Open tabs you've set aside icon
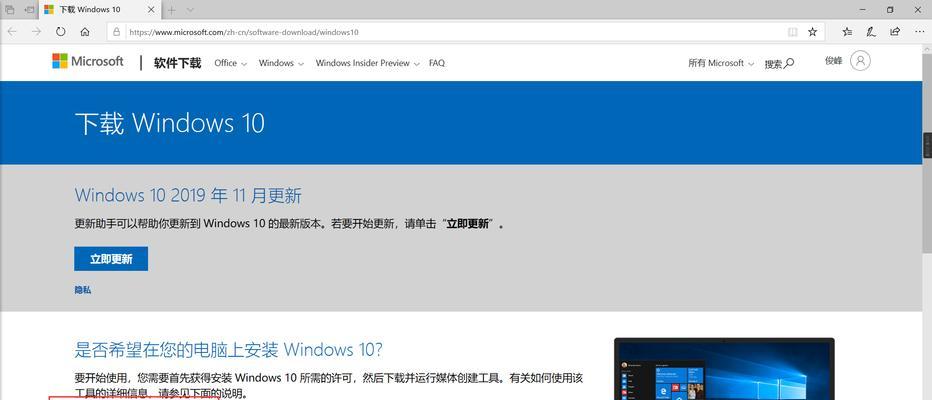 10,10
